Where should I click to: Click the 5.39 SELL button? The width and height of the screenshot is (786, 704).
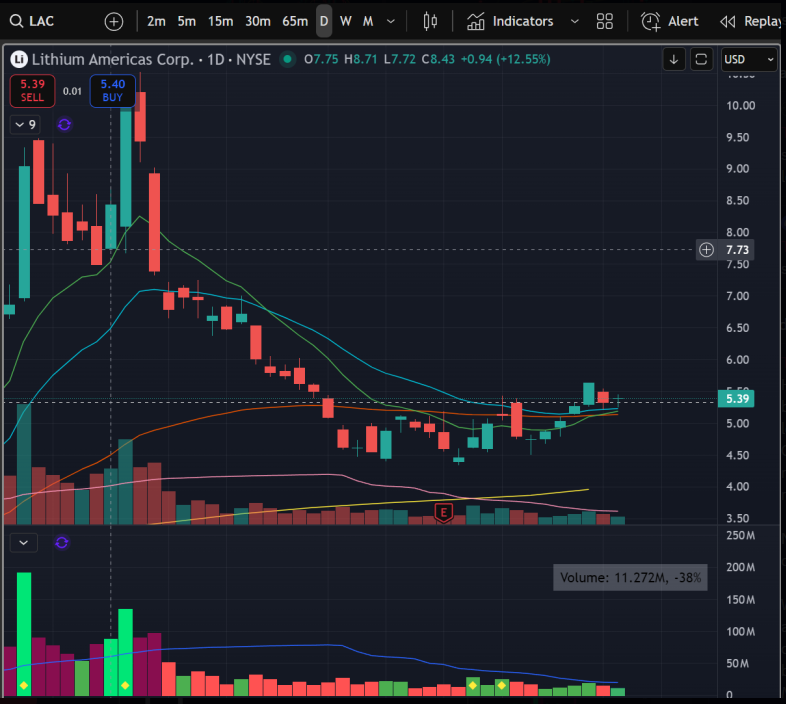click(x=33, y=91)
